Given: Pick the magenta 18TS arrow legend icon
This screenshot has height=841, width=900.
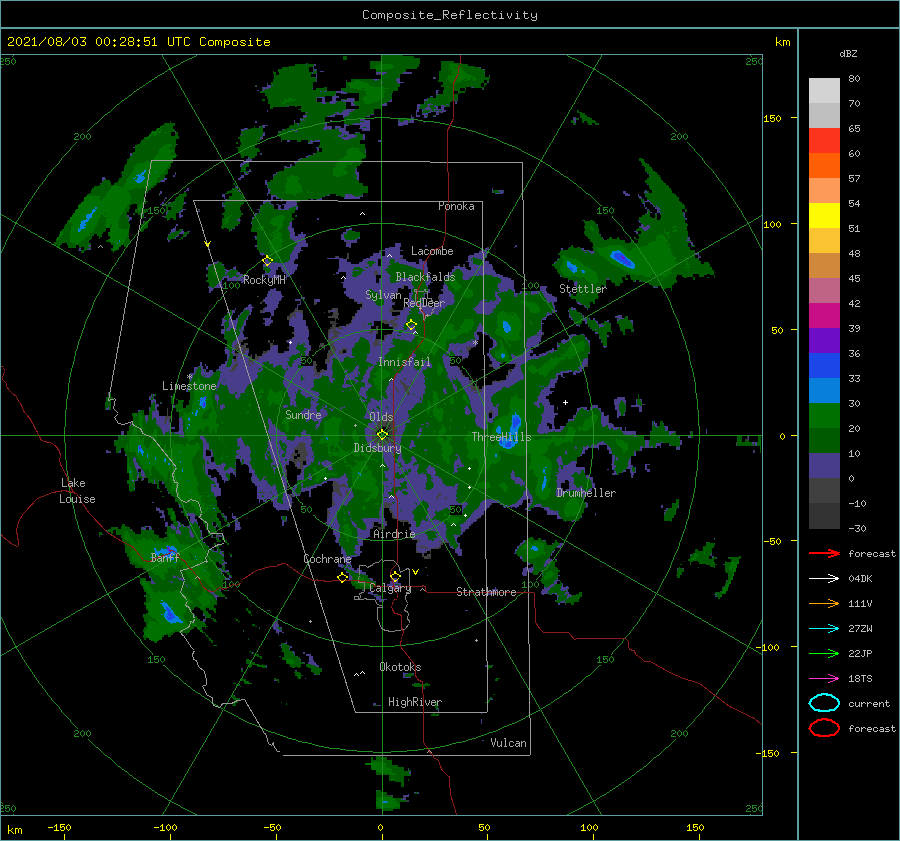Looking at the screenshot, I should pos(824,679).
